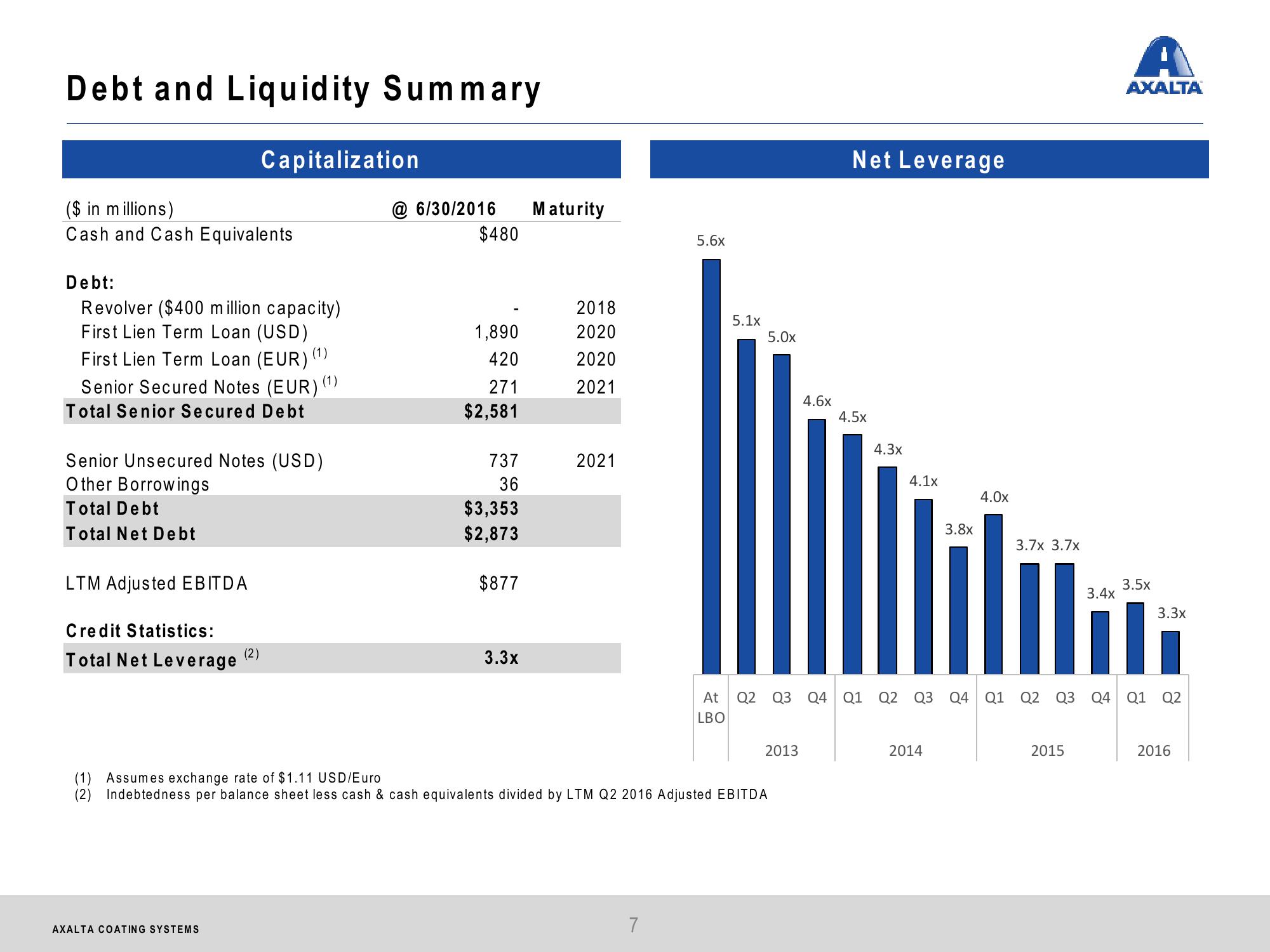Click the $2,873 net debt value
The height and width of the screenshot is (952, 1270).
491,534
